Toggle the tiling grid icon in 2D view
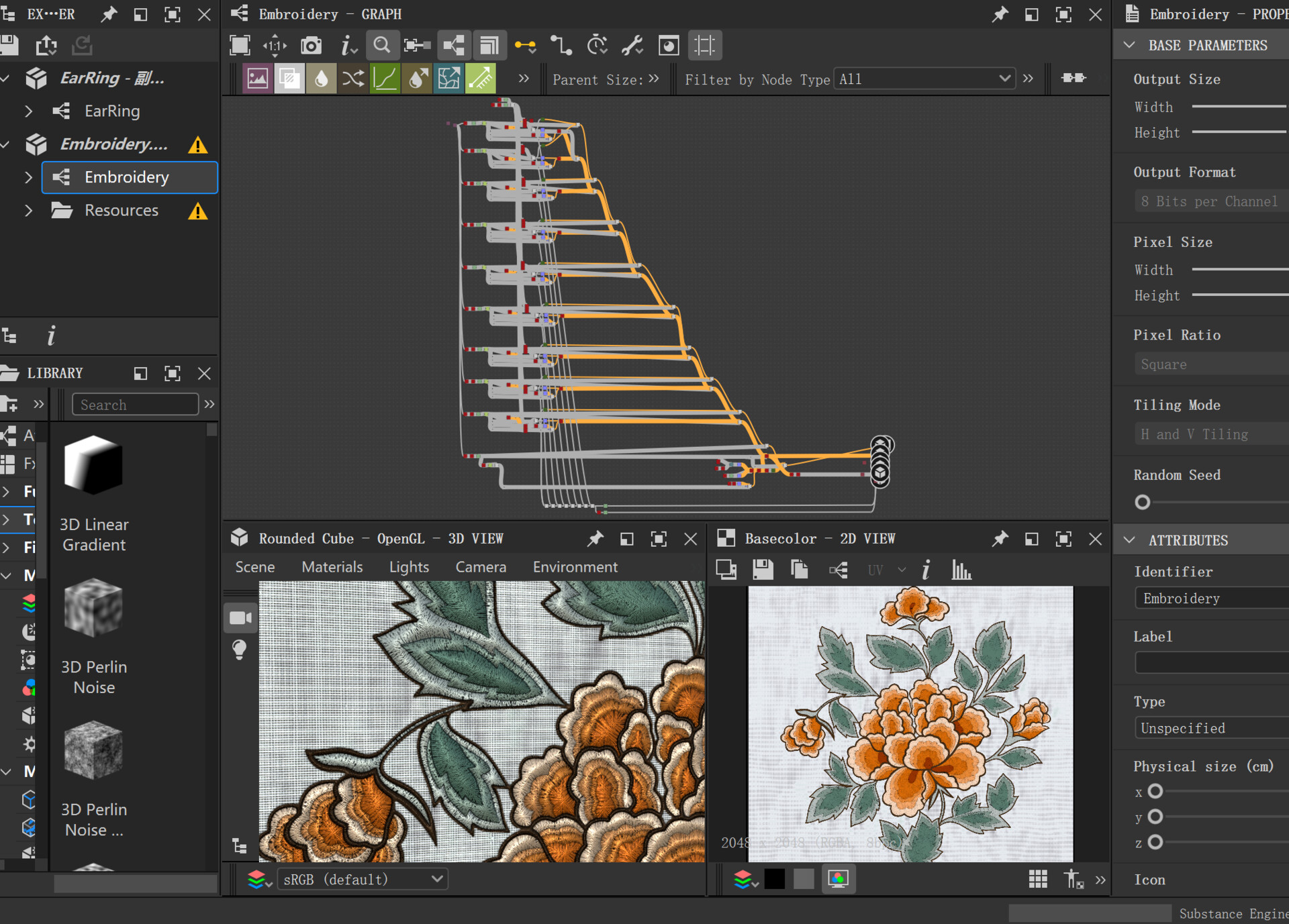 (1038, 879)
